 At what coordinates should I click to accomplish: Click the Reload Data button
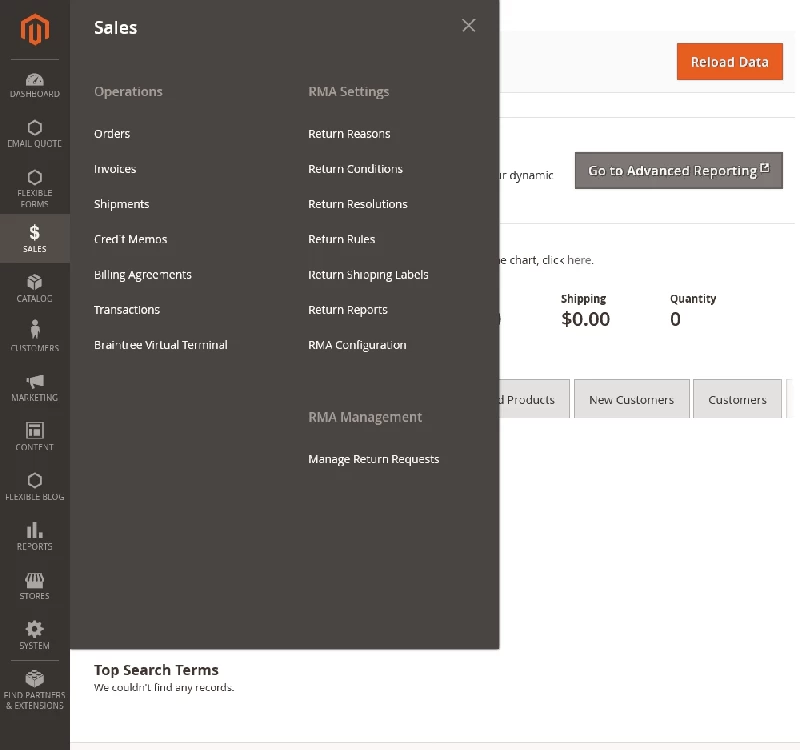tap(730, 62)
